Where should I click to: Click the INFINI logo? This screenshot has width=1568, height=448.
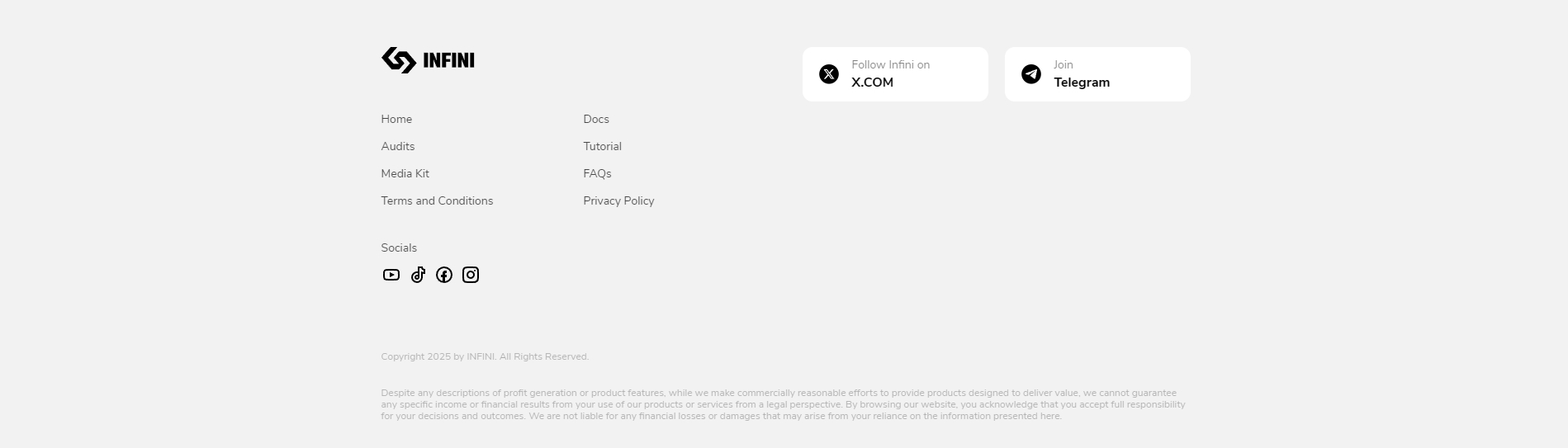tap(428, 60)
